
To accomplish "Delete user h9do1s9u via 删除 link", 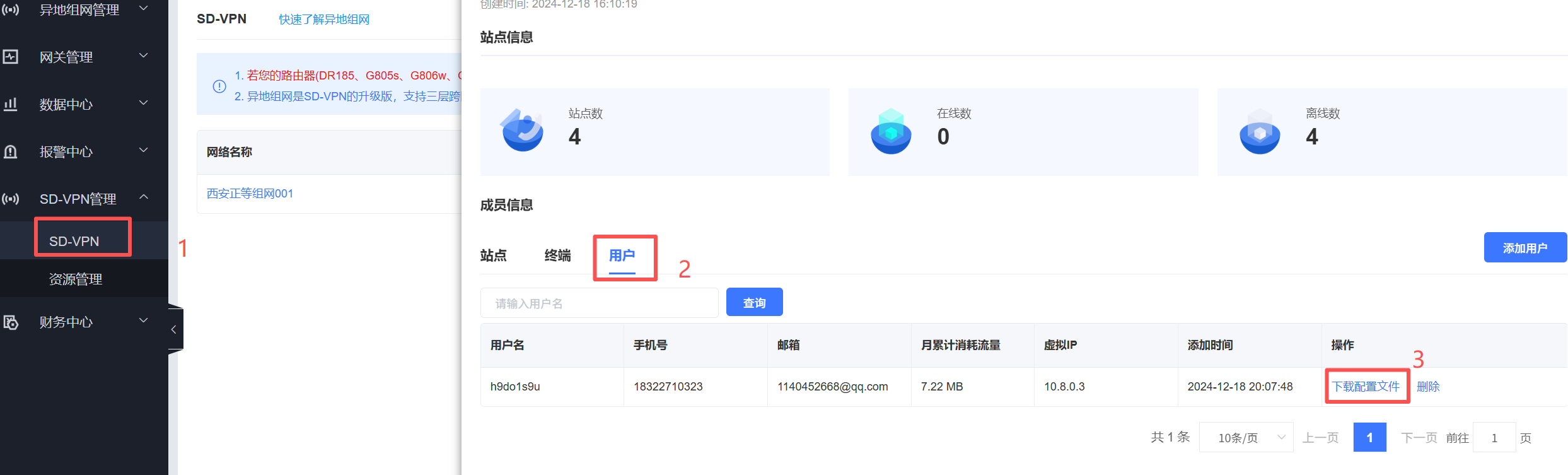I will click(x=1428, y=386).
